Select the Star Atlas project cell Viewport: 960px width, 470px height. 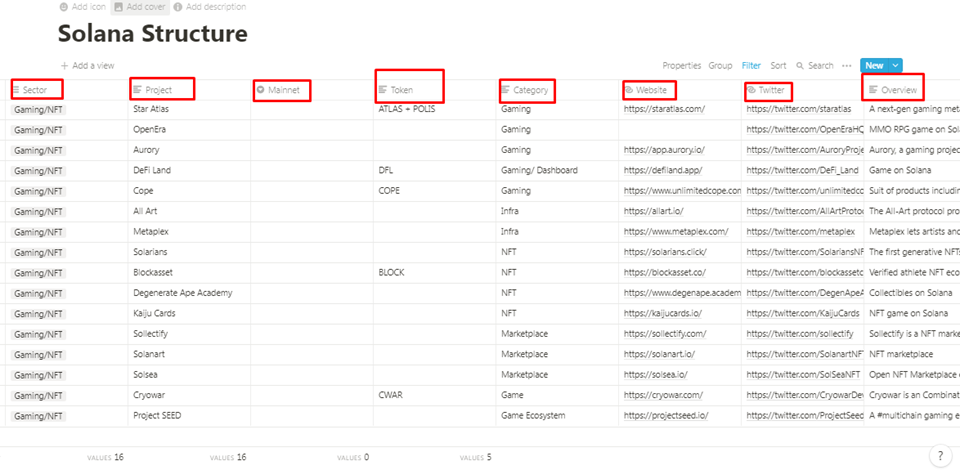pyautogui.click(x=190, y=109)
